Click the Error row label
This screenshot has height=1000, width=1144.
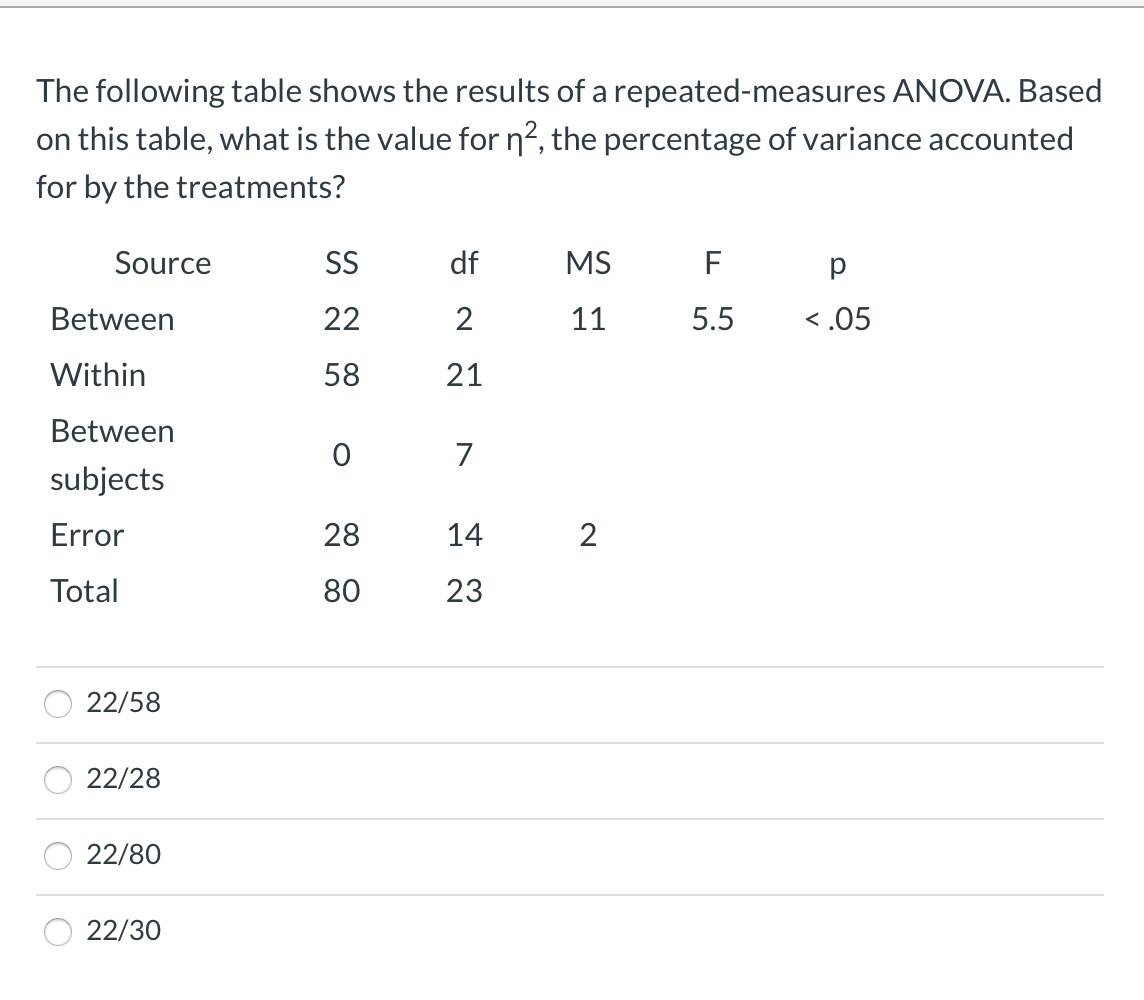pyautogui.click(x=86, y=536)
